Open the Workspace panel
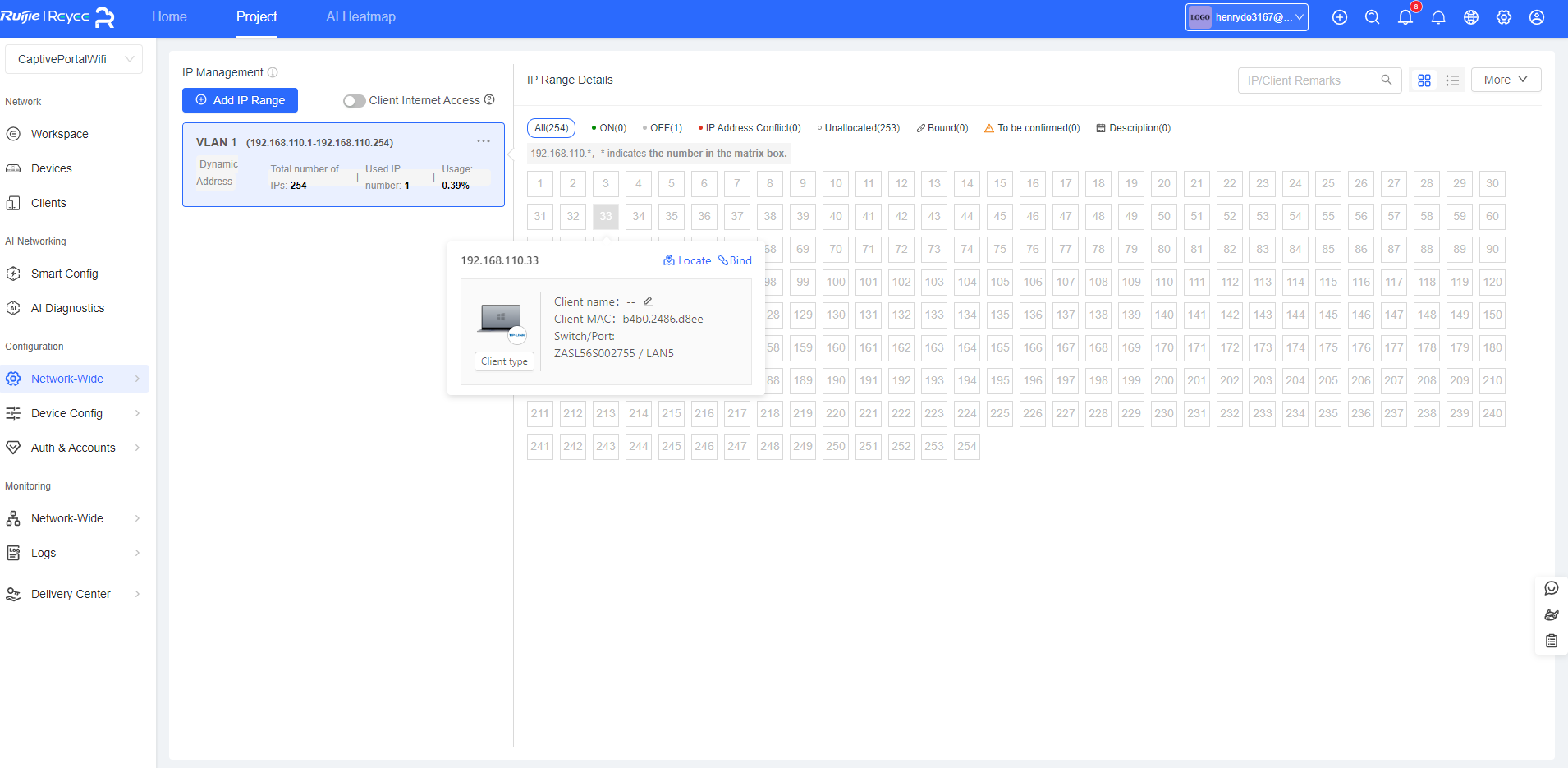This screenshot has width=1568, height=768. point(59,133)
